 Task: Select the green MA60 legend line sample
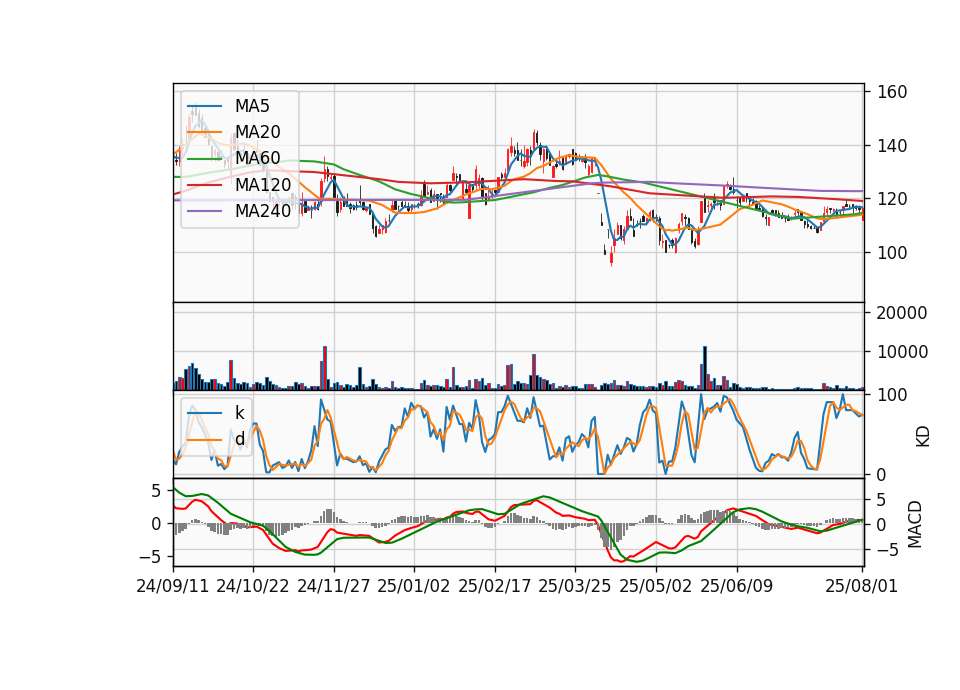click(x=204, y=159)
